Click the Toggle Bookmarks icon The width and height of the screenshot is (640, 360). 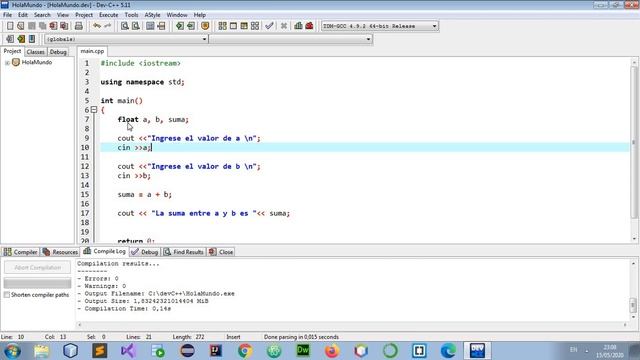click(x=21, y=39)
